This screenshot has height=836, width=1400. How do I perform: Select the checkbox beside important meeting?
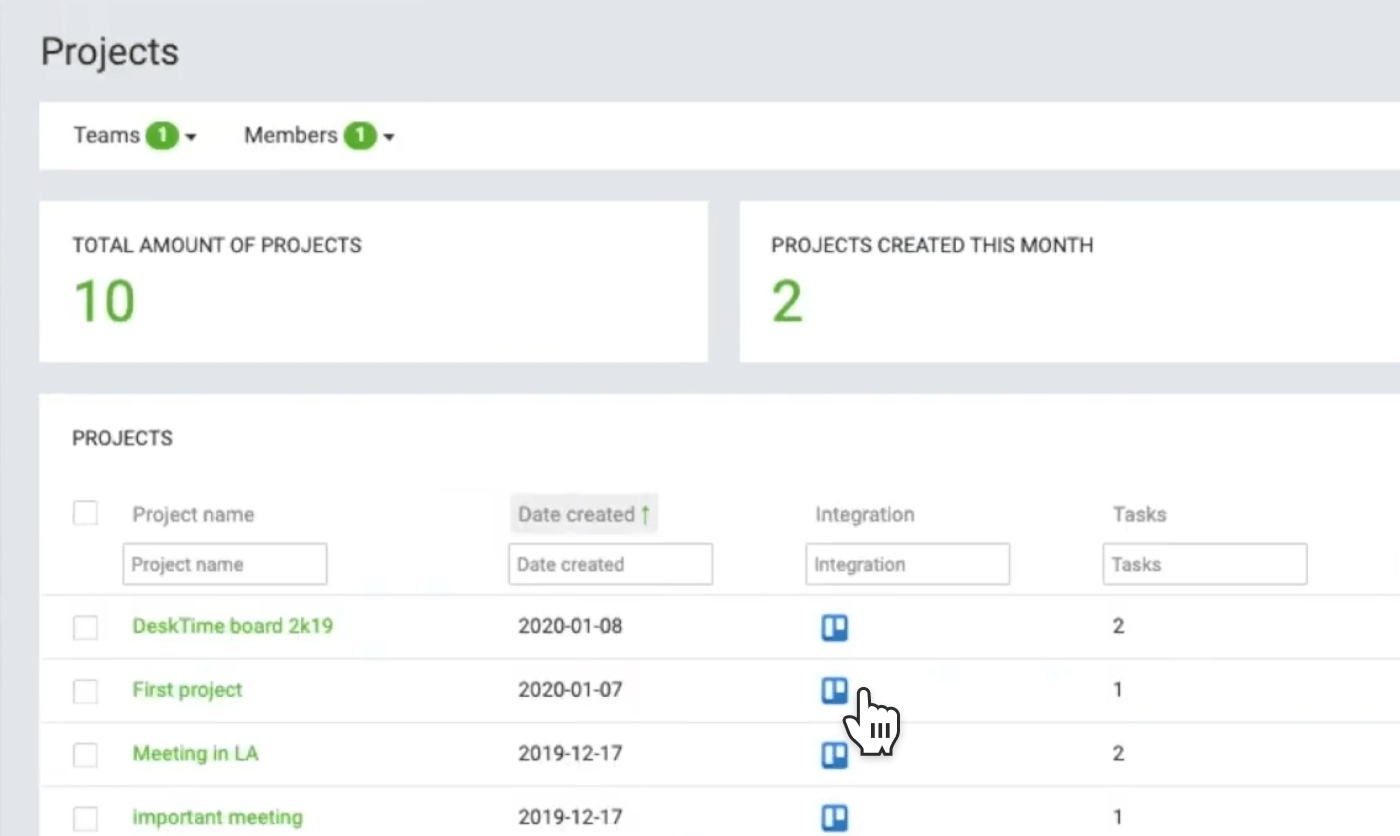85,817
